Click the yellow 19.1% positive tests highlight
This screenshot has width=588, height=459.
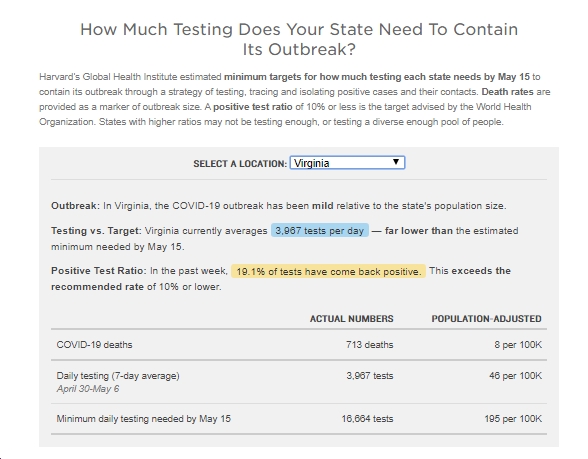pyautogui.click(x=328, y=271)
